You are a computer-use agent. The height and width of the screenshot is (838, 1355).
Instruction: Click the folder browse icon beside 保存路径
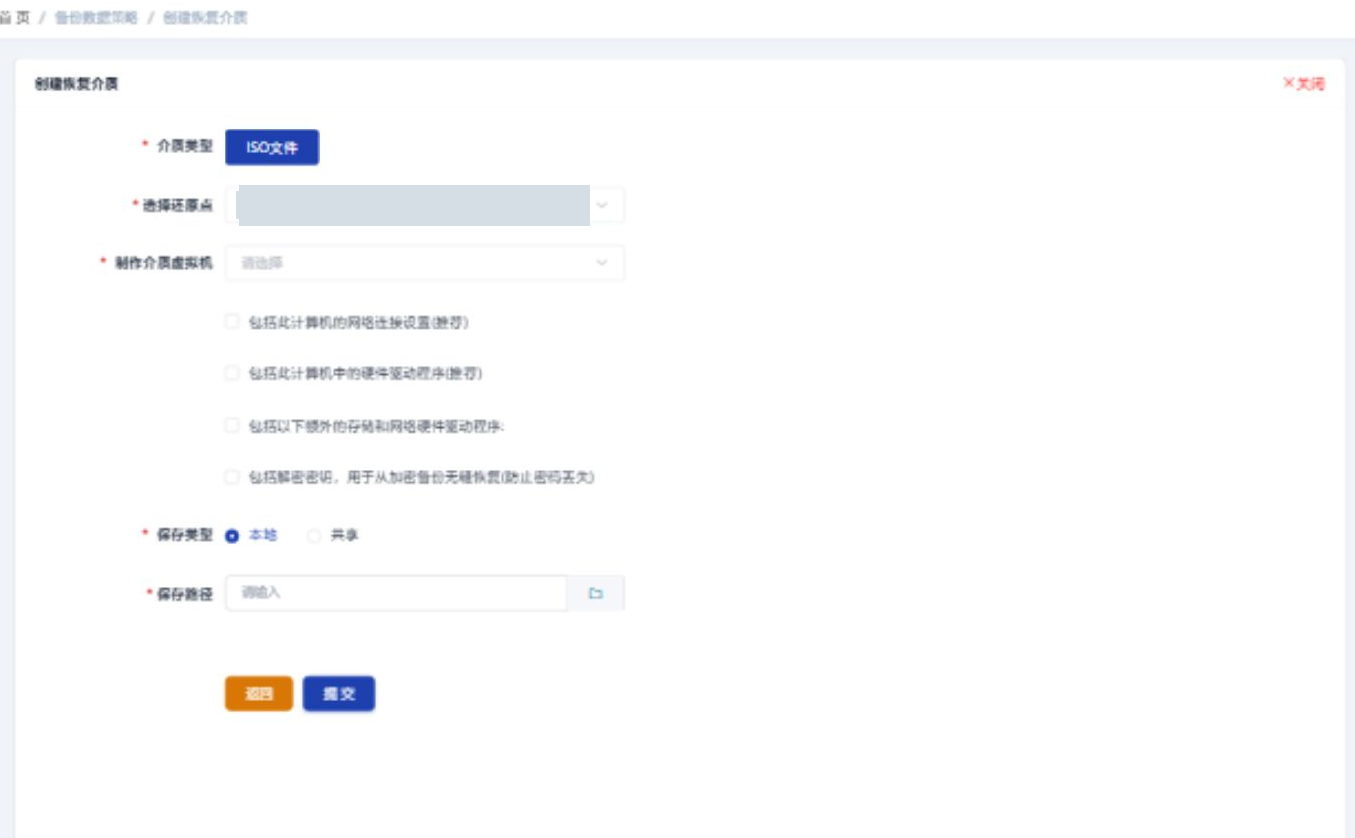(x=596, y=593)
